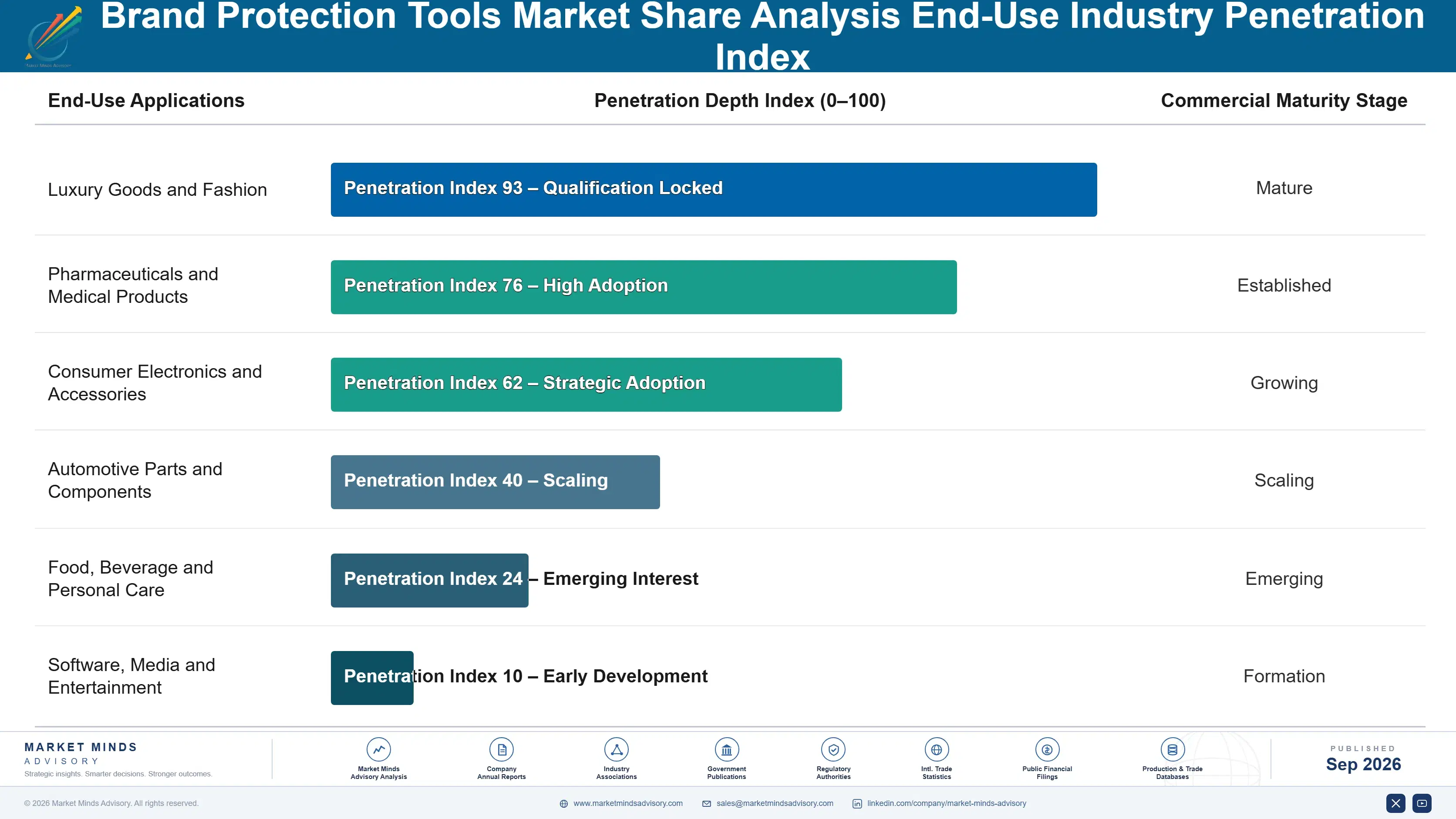The image size is (1456, 819).
Task: Click the Public Financial Filings icon
Action: tap(1047, 749)
